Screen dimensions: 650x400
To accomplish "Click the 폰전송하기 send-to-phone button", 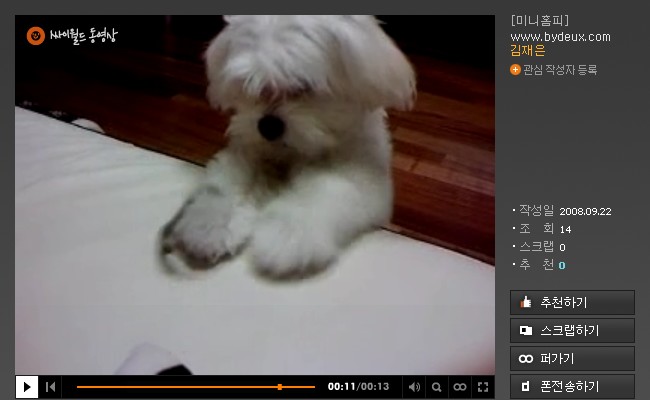I will tap(572, 386).
